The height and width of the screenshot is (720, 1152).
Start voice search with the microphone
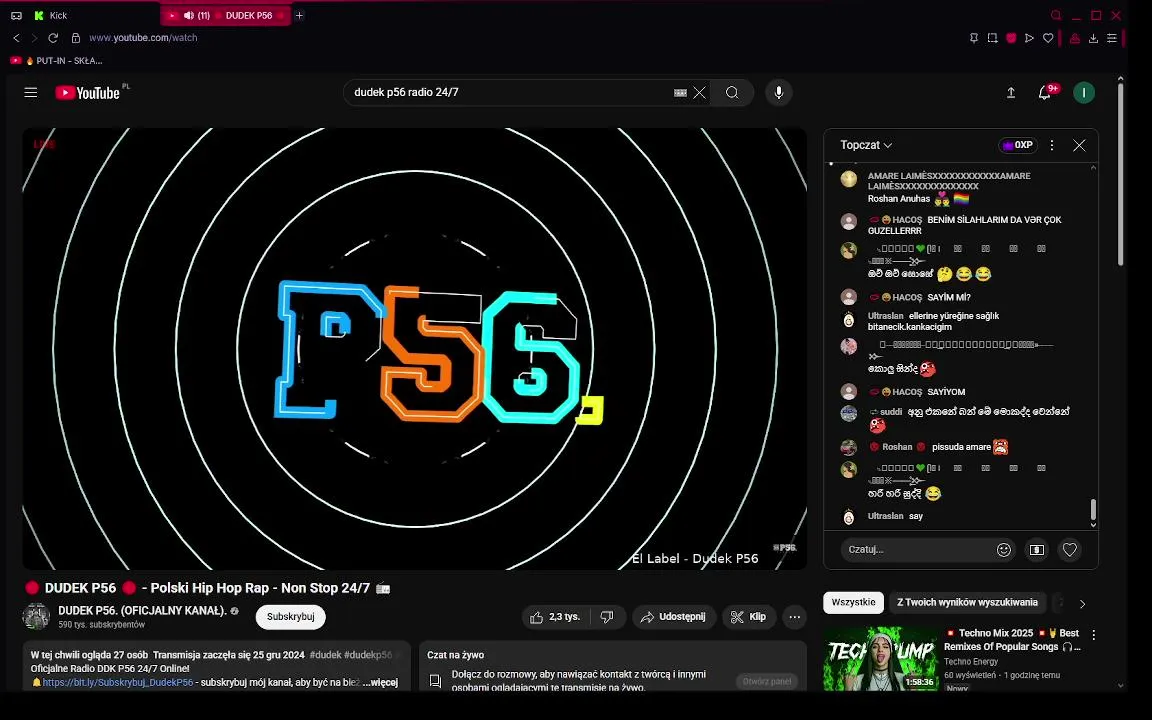pyautogui.click(x=779, y=93)
